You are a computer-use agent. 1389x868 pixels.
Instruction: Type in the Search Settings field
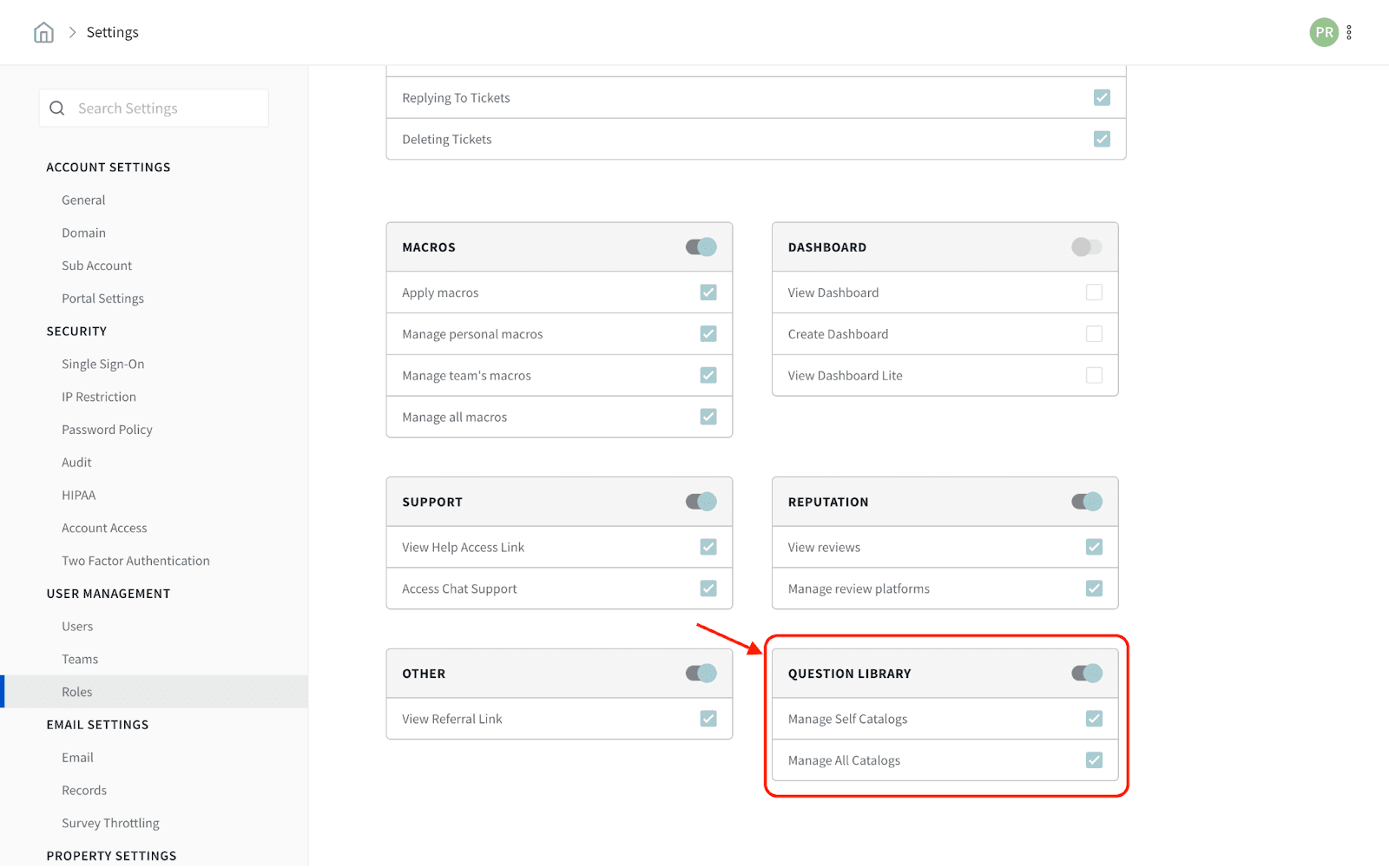(x=165, y=108)
